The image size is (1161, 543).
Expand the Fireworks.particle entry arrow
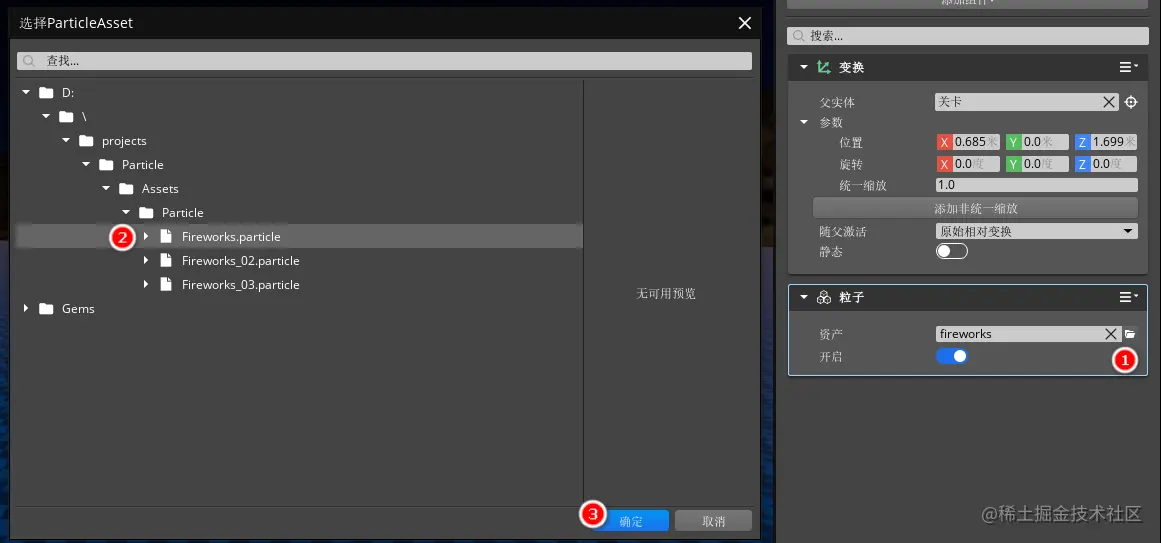(147, 236)
